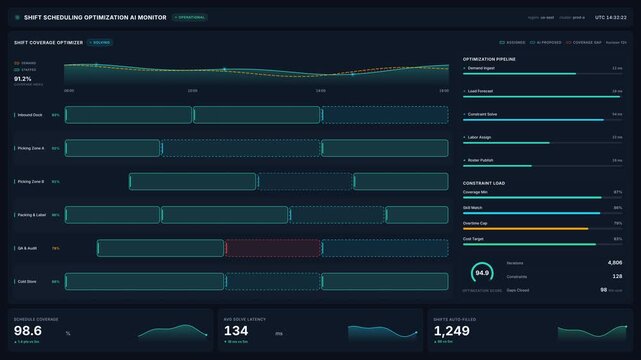641x360 pixels.
Task: Click the 128 constraints value
Action: point(617,276)
